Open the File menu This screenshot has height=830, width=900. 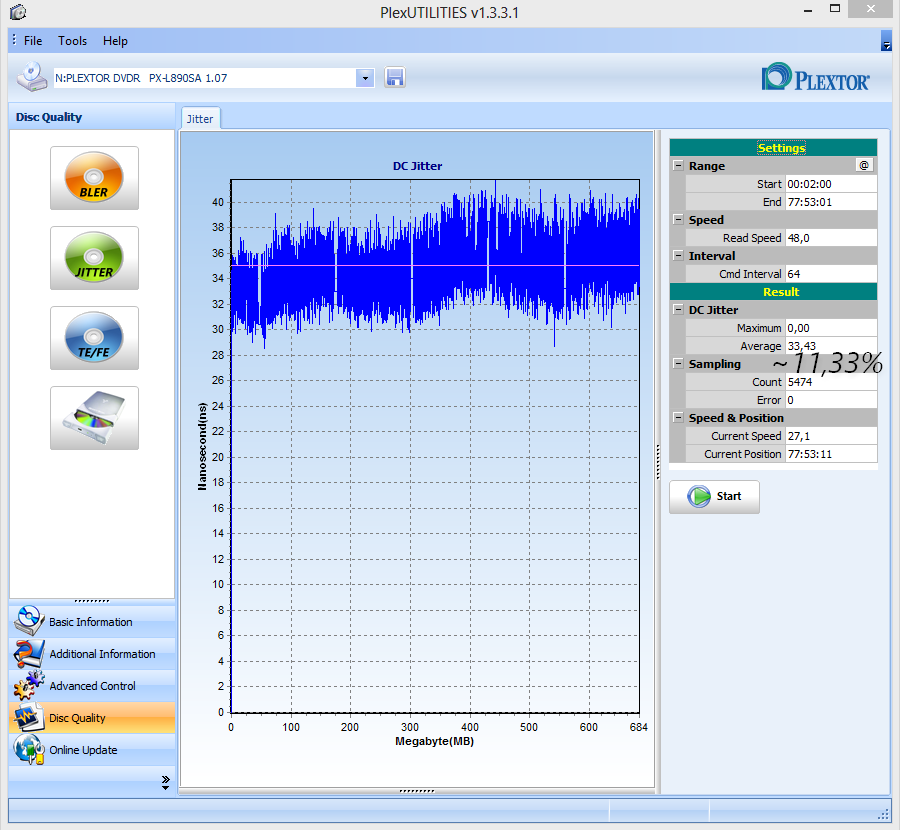point(33,41)
